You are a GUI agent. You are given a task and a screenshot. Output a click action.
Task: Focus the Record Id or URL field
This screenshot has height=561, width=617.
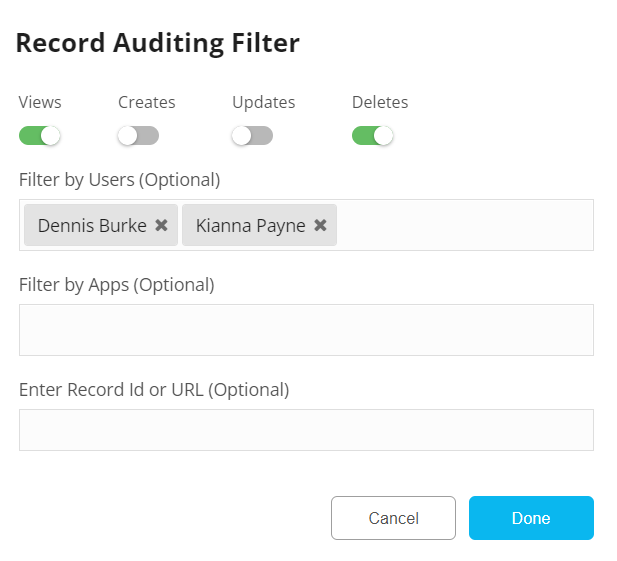coord(306,430)
